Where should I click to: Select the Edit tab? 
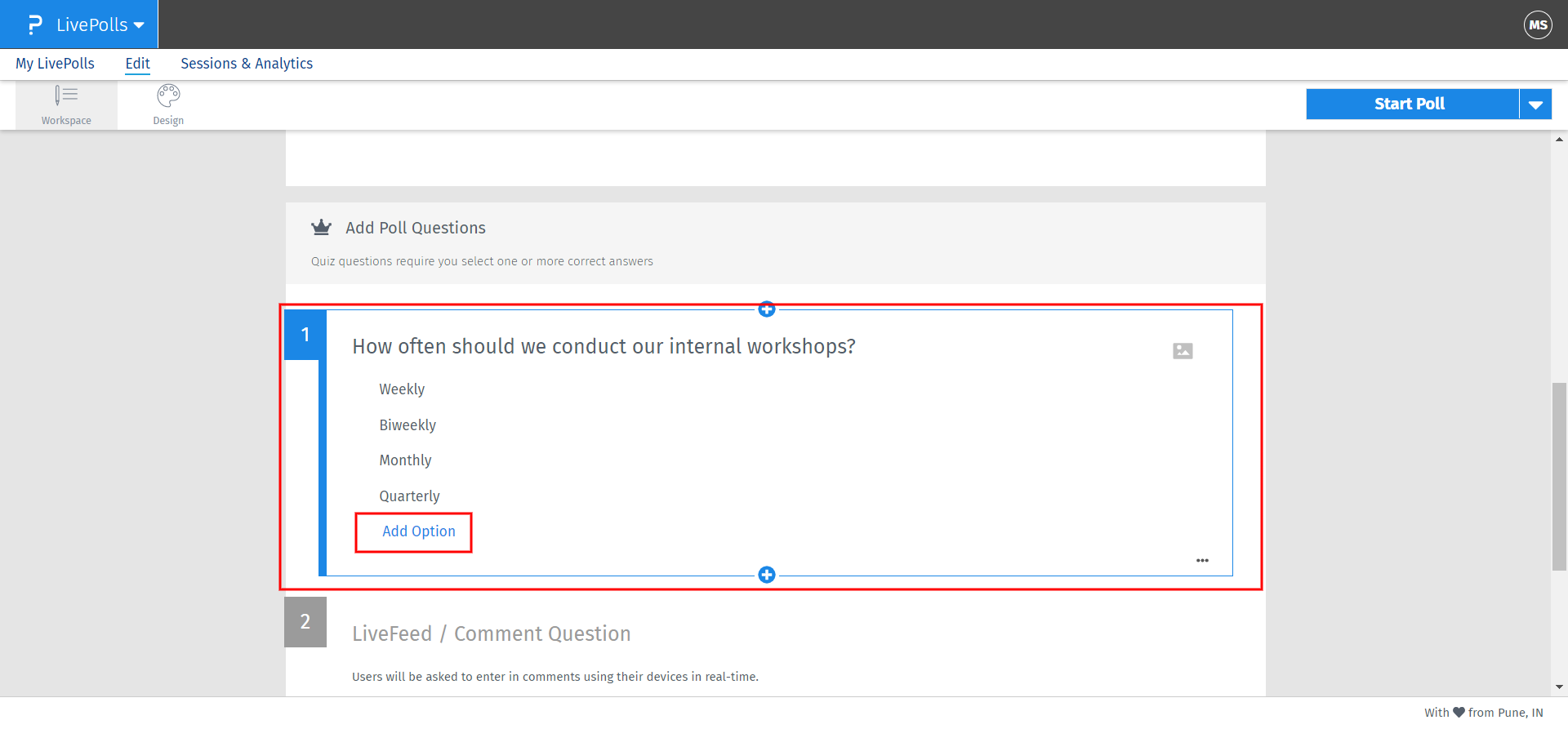(x=137, y=64)
